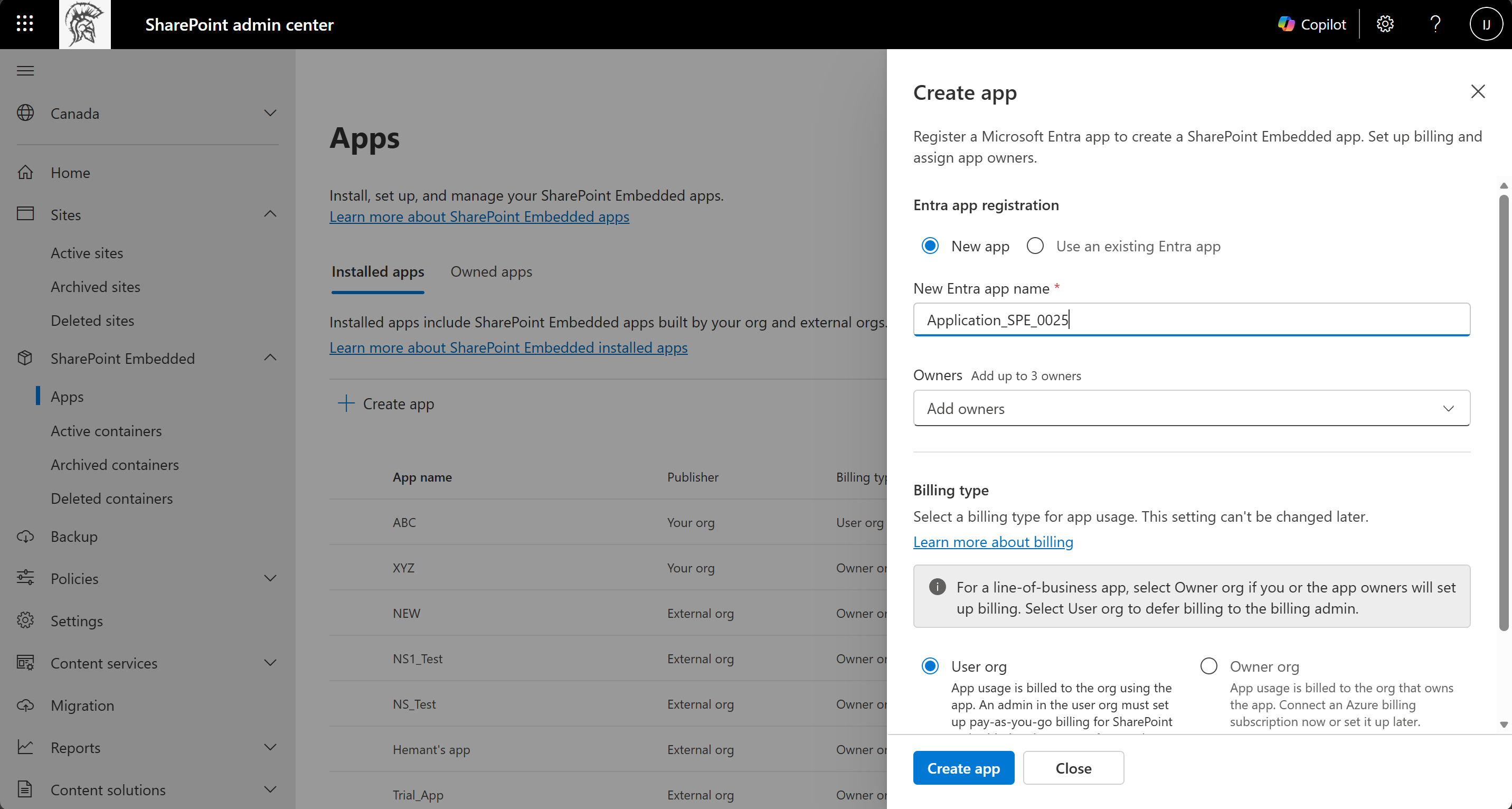Click the plus icon for Create app
The width and height of the screenshot is (1512, 809).
346,403
